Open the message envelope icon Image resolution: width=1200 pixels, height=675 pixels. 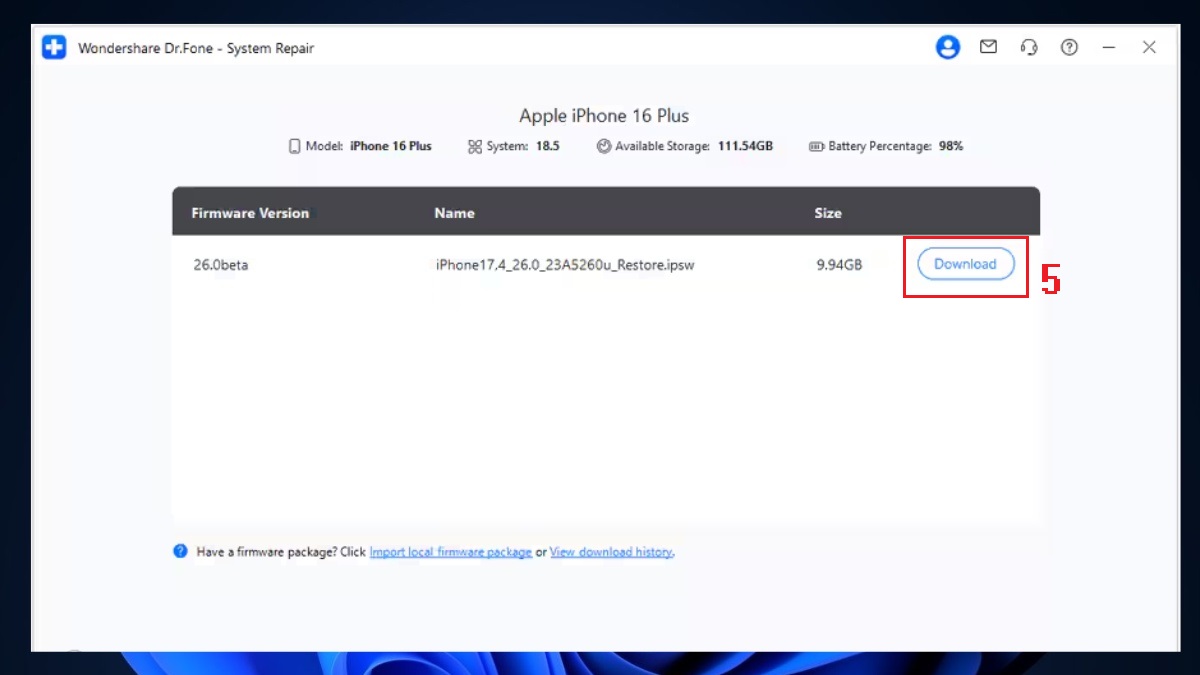[x=988, y=47]
